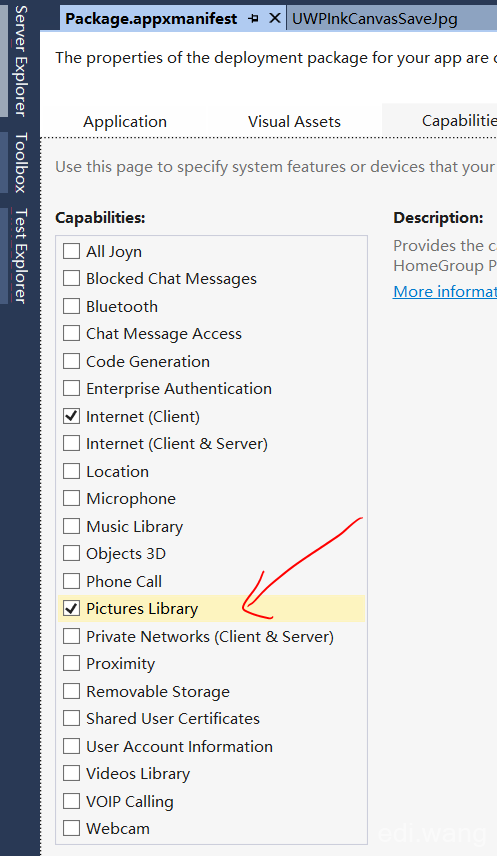Check the Videos Library capability
497x856 pixels.
[x=72, y=774]
